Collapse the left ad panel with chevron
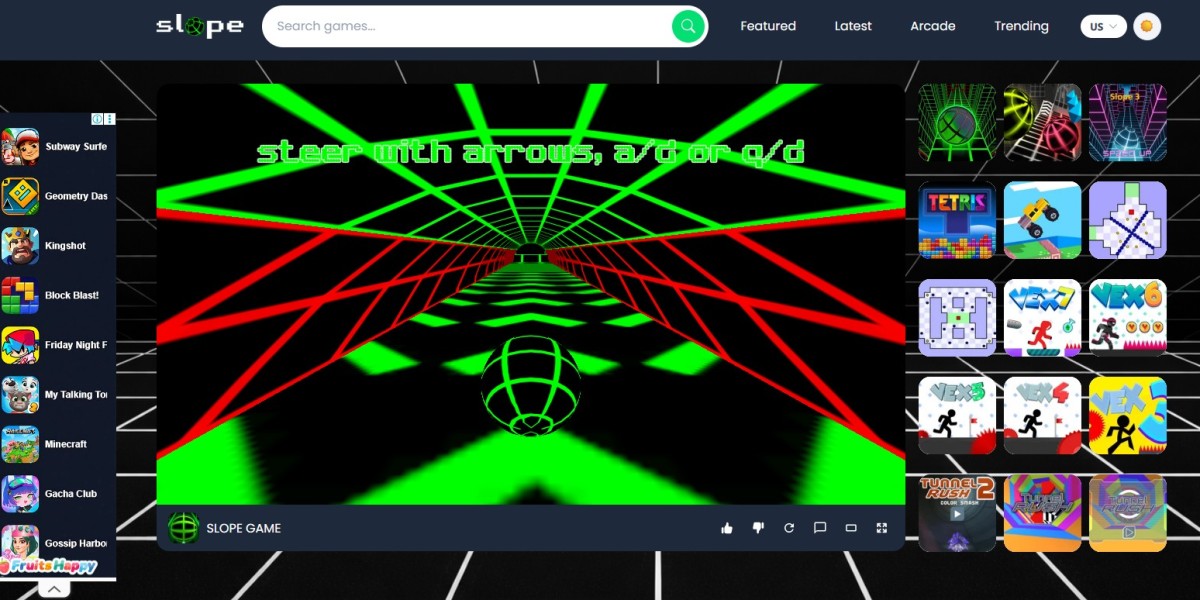This screenshot has height=600, width=1200. (54, 589)
